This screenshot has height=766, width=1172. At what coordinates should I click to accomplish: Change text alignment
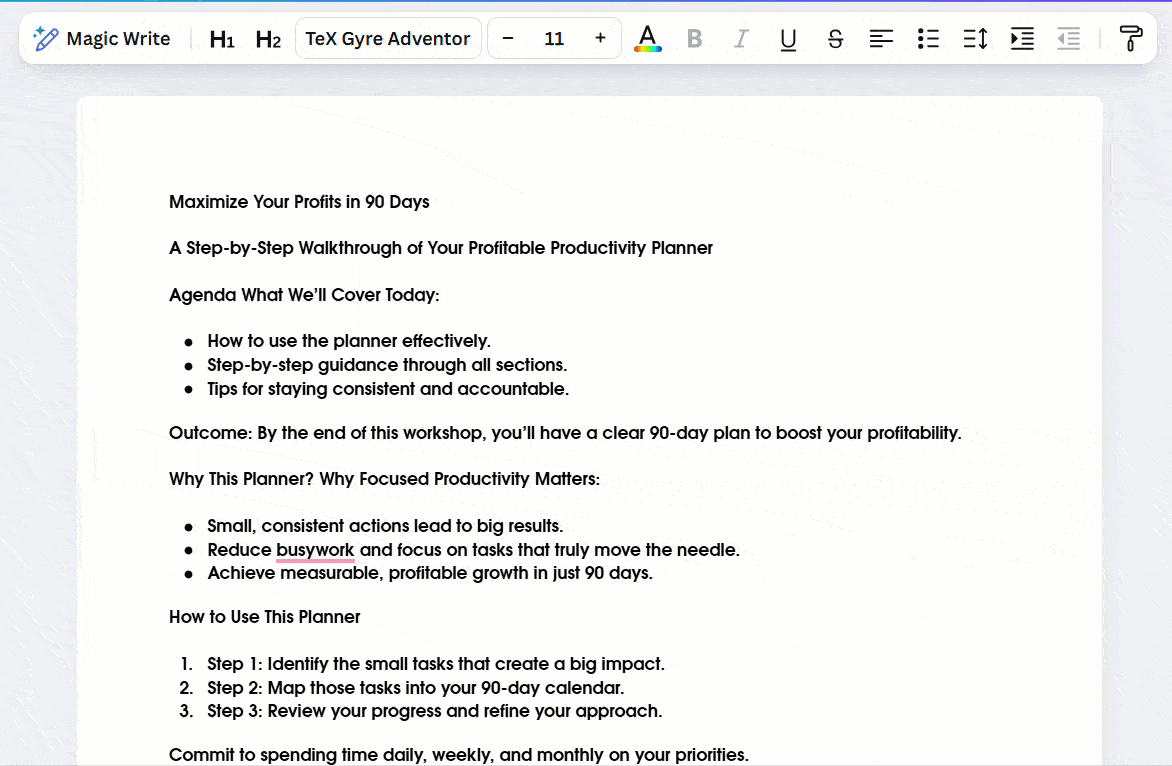tap(881, 38)
